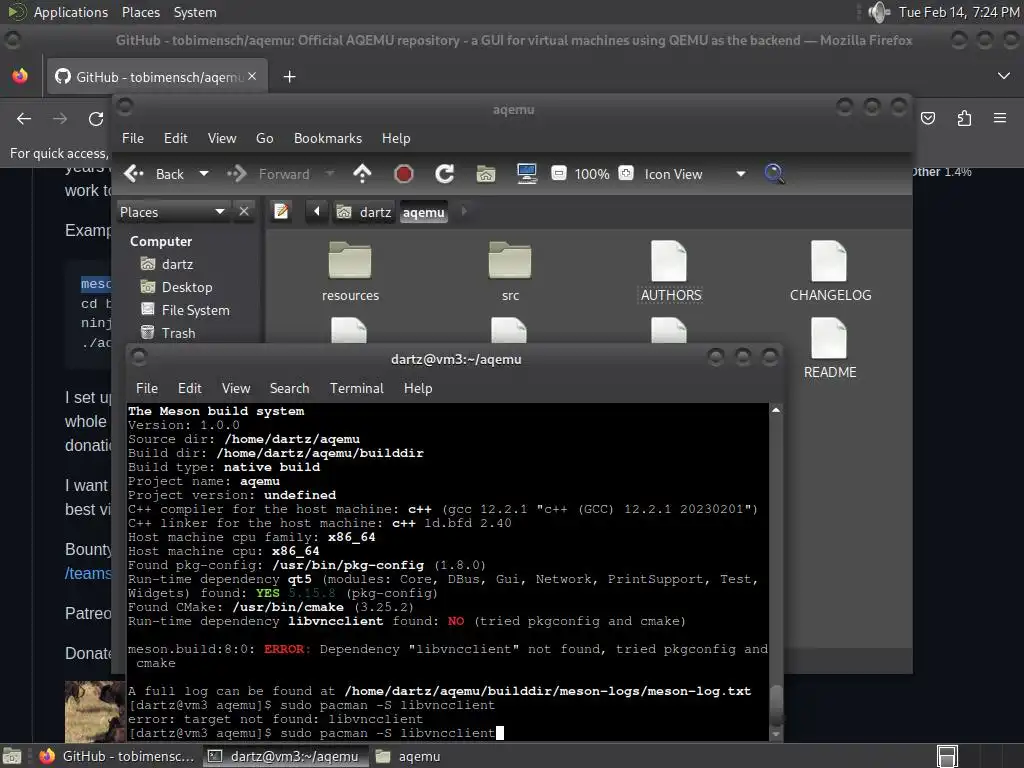Open the src folder

pyautogui.click(x=510, y=272)
